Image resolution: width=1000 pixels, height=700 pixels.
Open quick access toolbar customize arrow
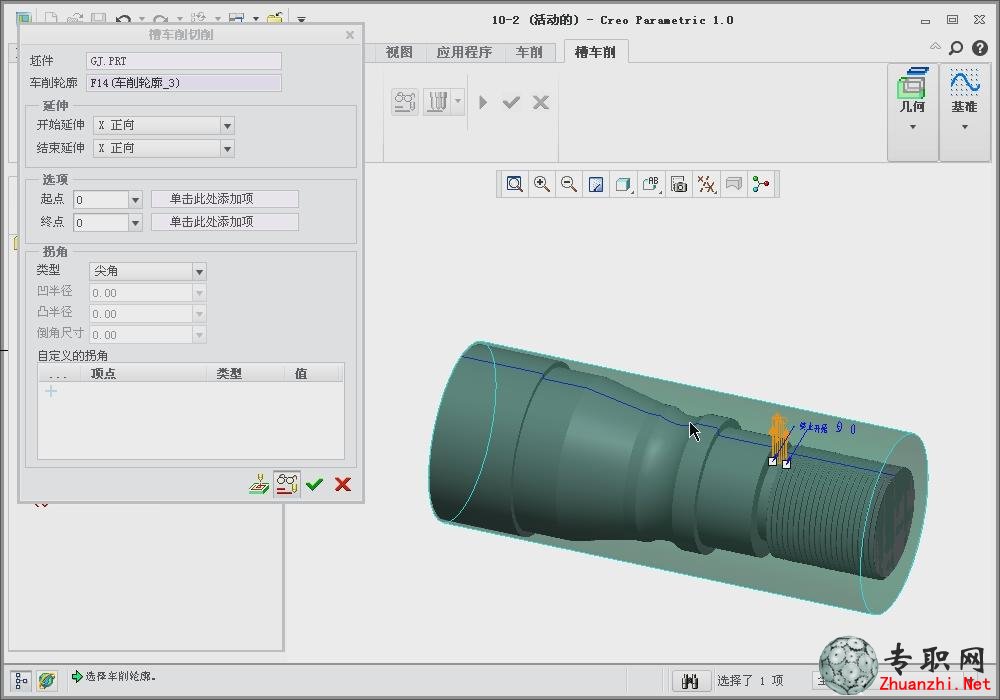[301, 20]
